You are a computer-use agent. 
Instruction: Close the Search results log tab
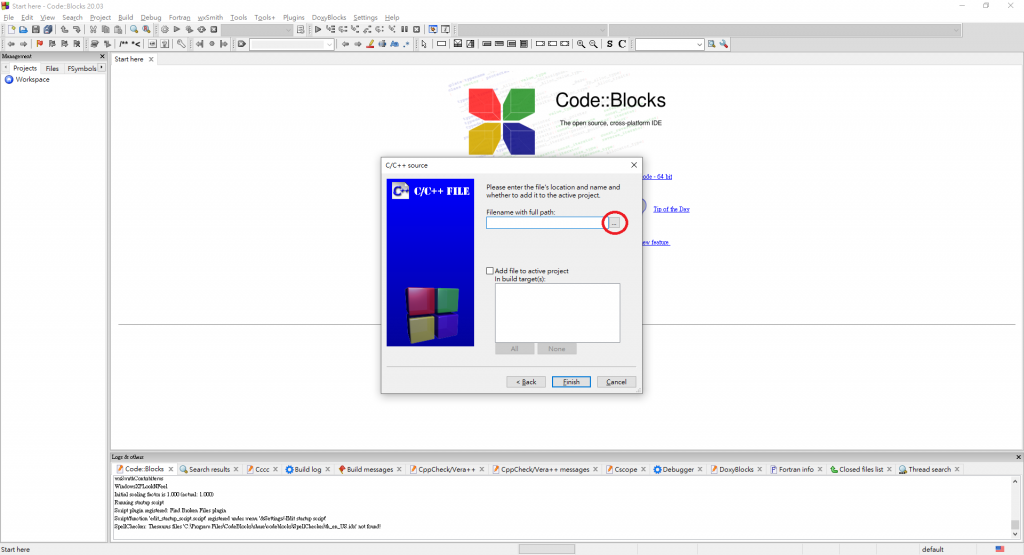[236, 469]
